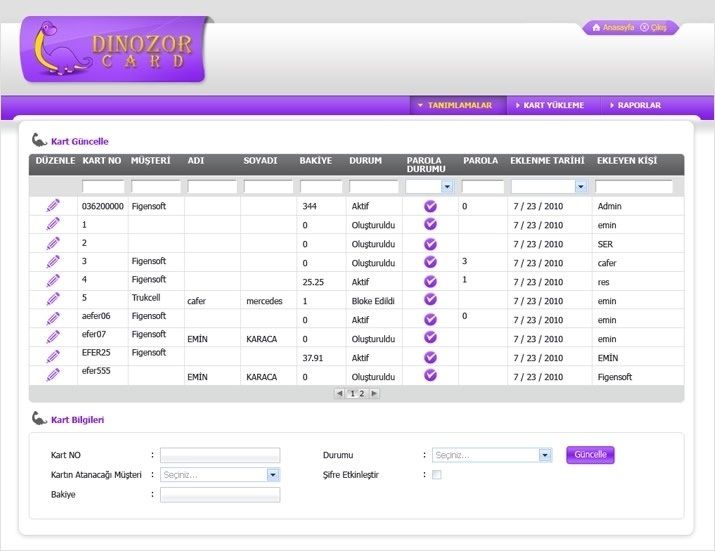
Task: Select the 'SER' added-by cell
Action: point(606,244)
